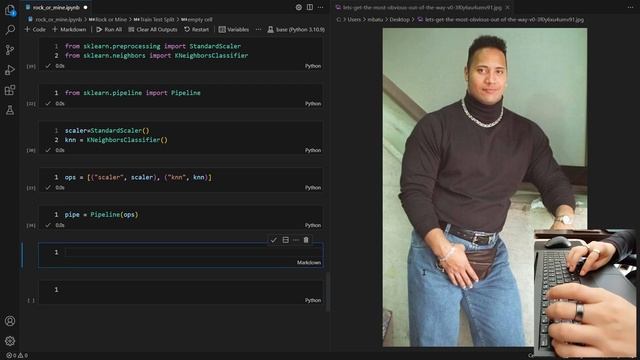Open More Actions in image editor group
Screen dimensions: 640x360
[631, 7]
